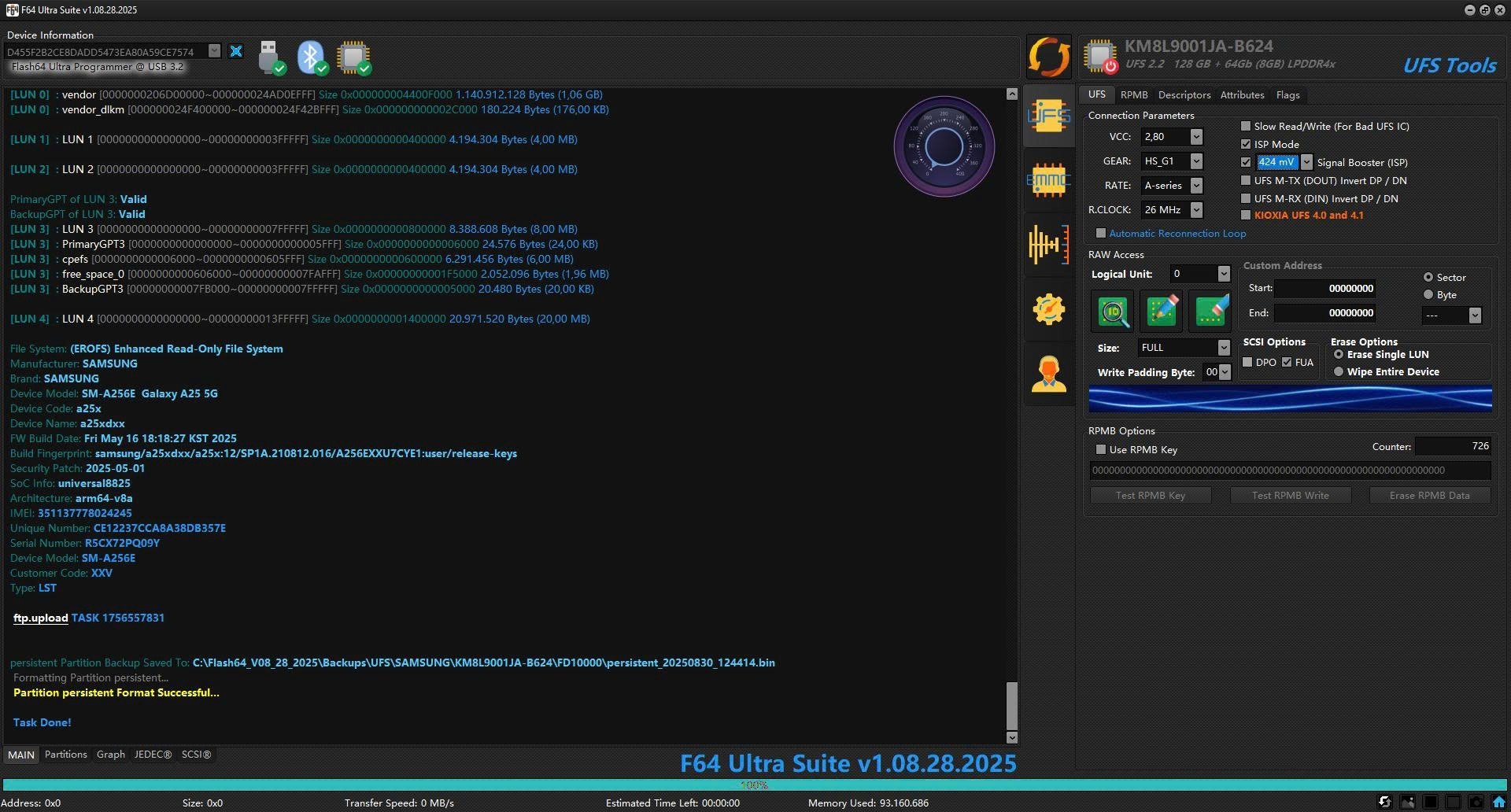Viewport: 1511px width, 812px height.
Task: Switch to the Attributes tab
Action: coord(1242,94)
